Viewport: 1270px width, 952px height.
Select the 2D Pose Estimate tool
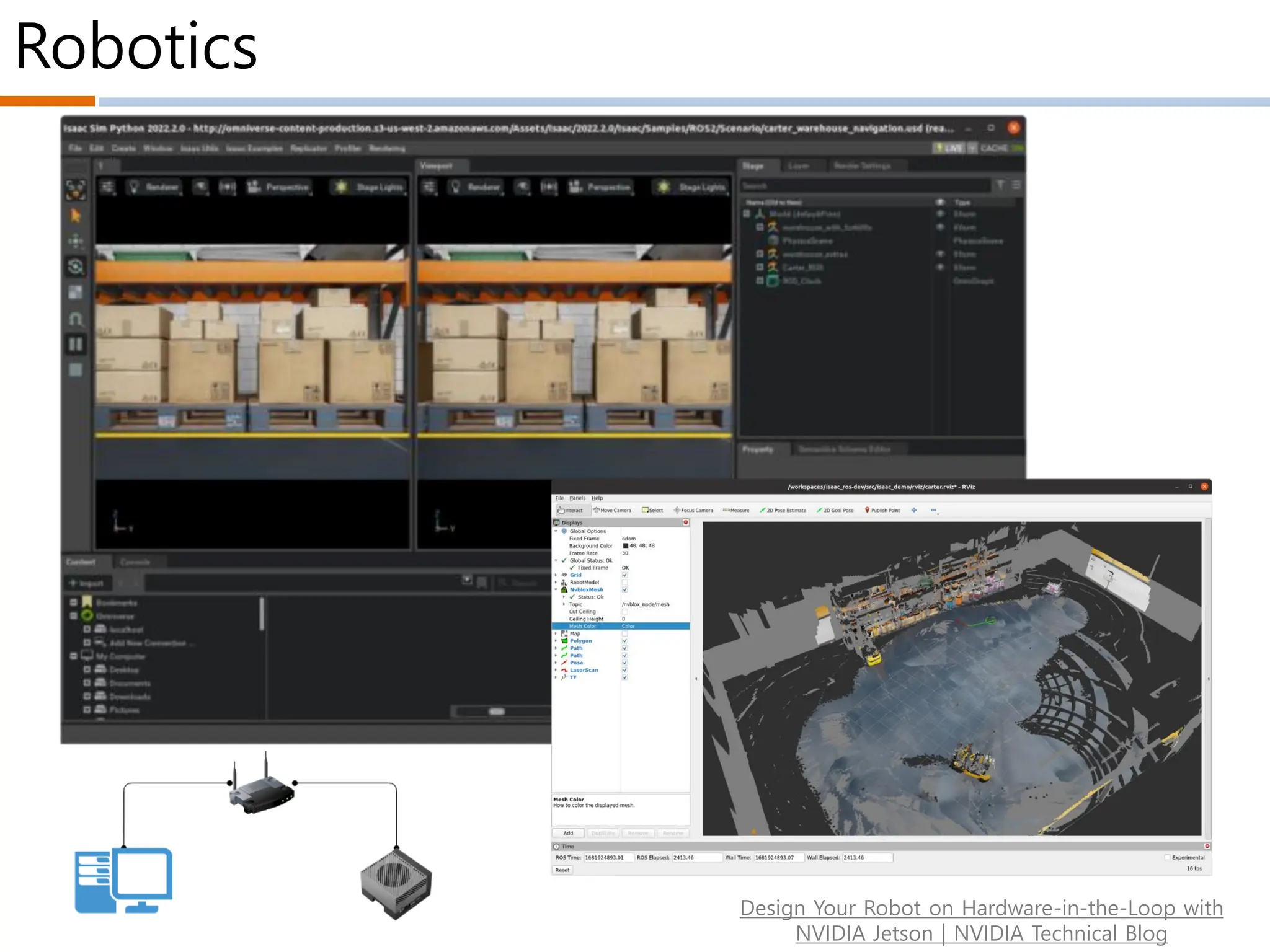tap(783, 510)
